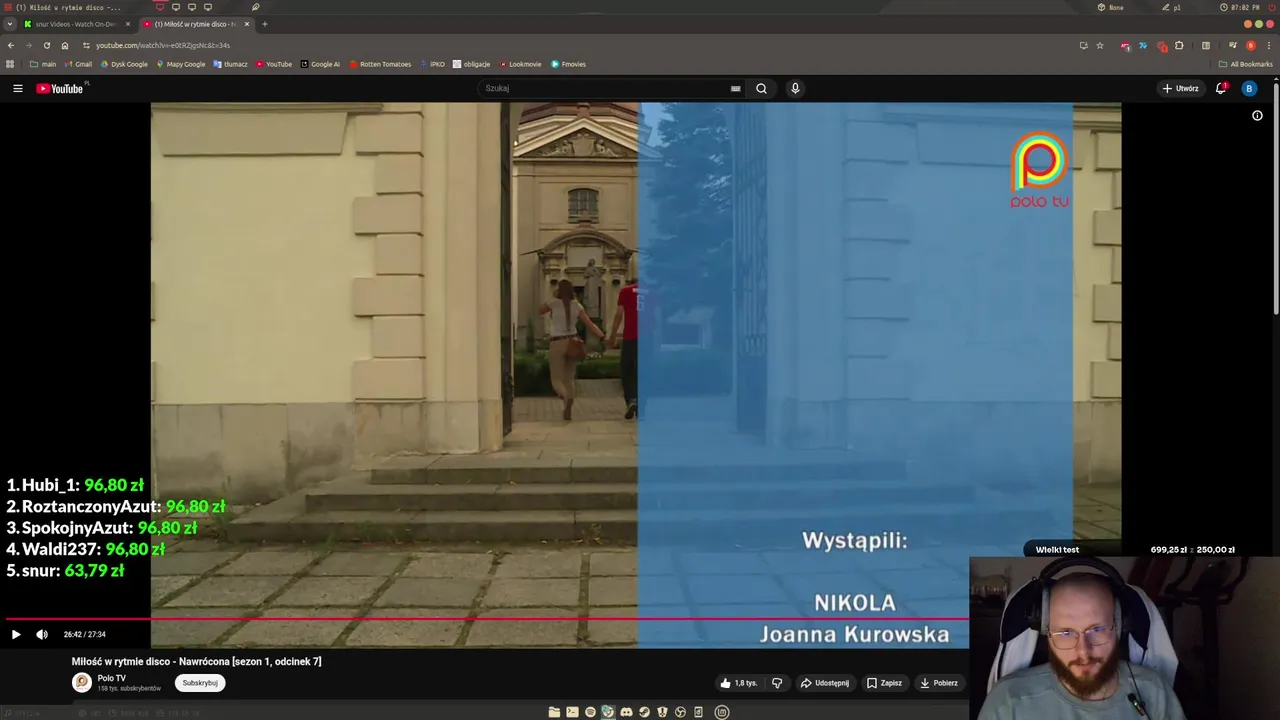
Task: Open the Fmovies bookmark
Action: (569, 64)
